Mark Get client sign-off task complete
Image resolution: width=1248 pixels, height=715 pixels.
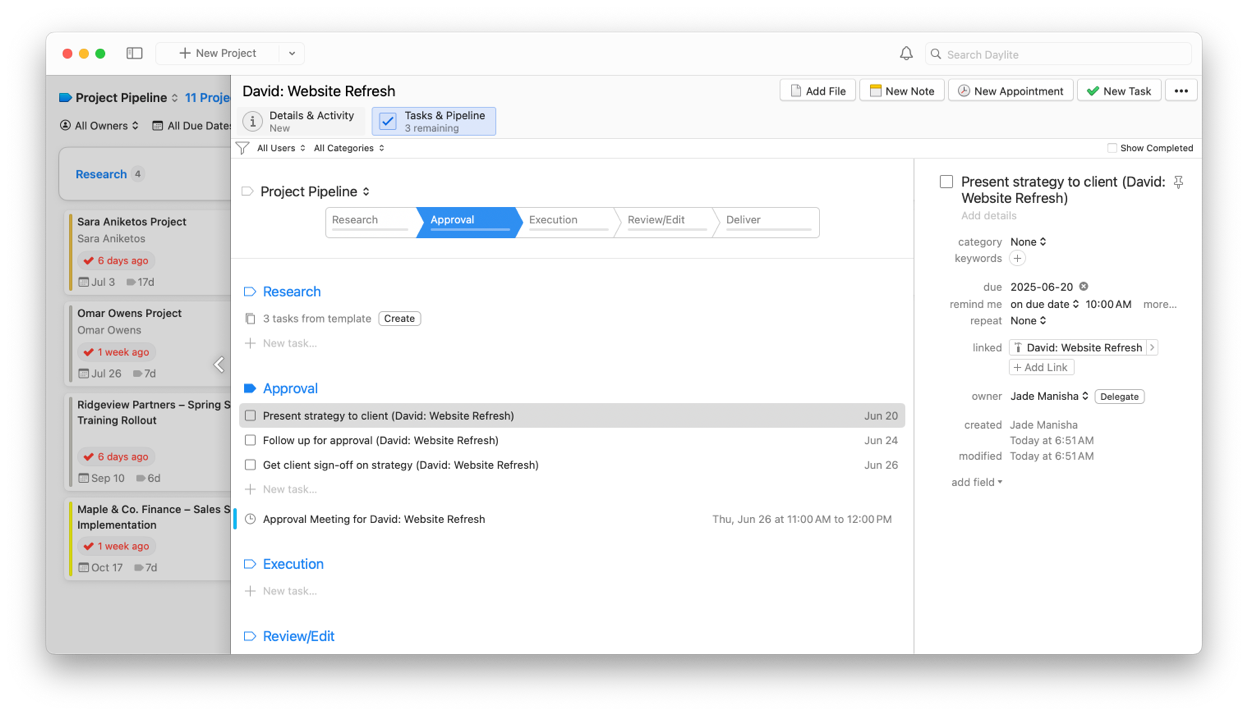pyautogui.click(x=250, y=465)
